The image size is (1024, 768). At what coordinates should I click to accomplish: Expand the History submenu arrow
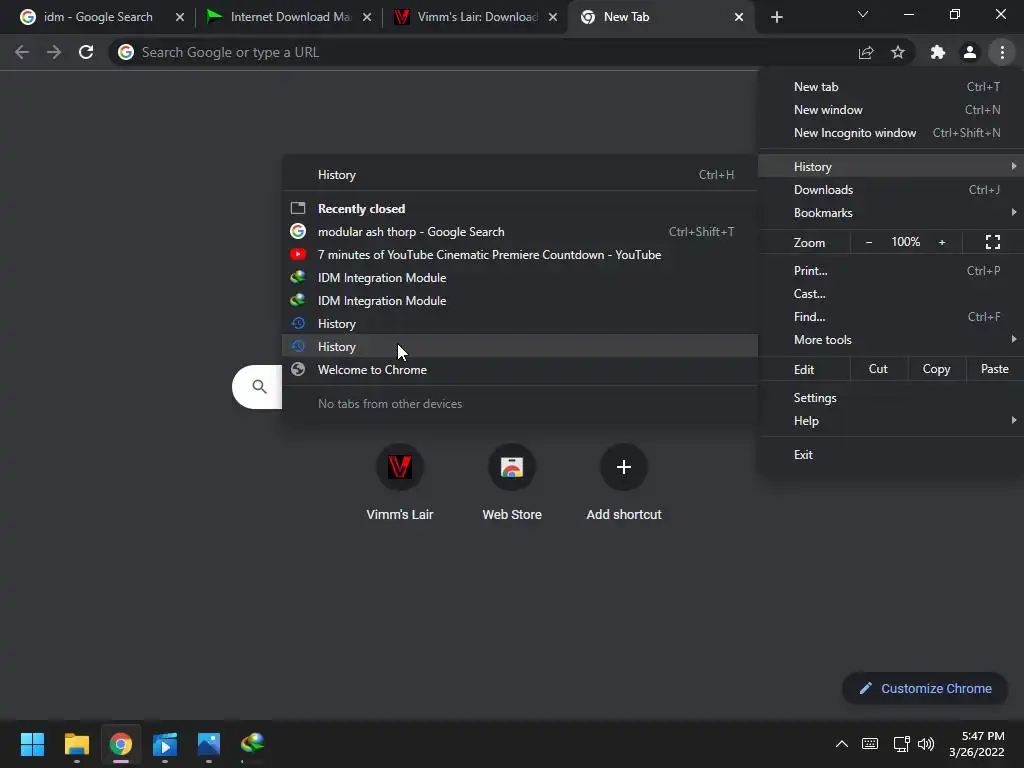1014,167
